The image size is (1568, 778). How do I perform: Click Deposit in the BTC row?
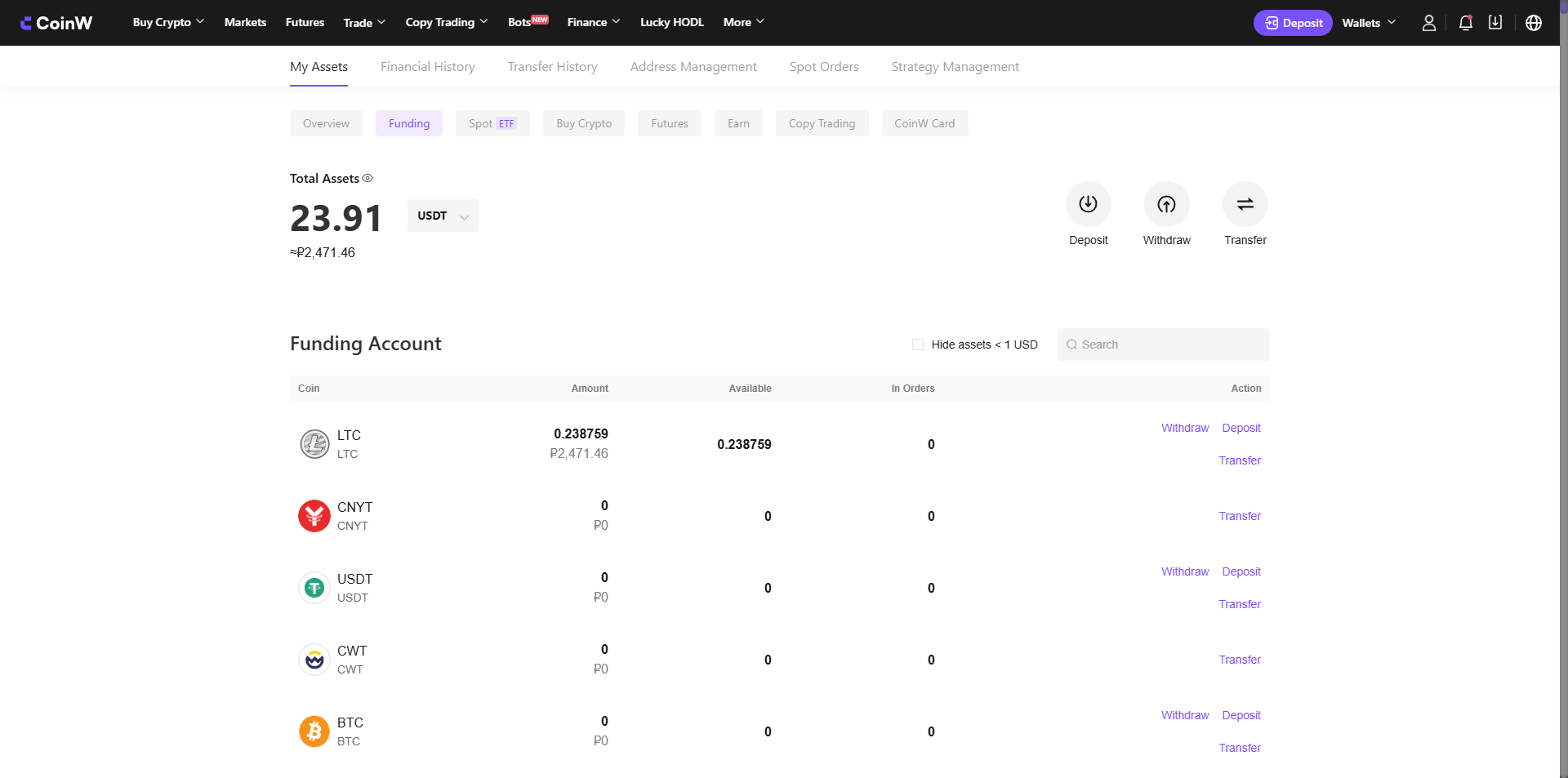click(1241, 715)
